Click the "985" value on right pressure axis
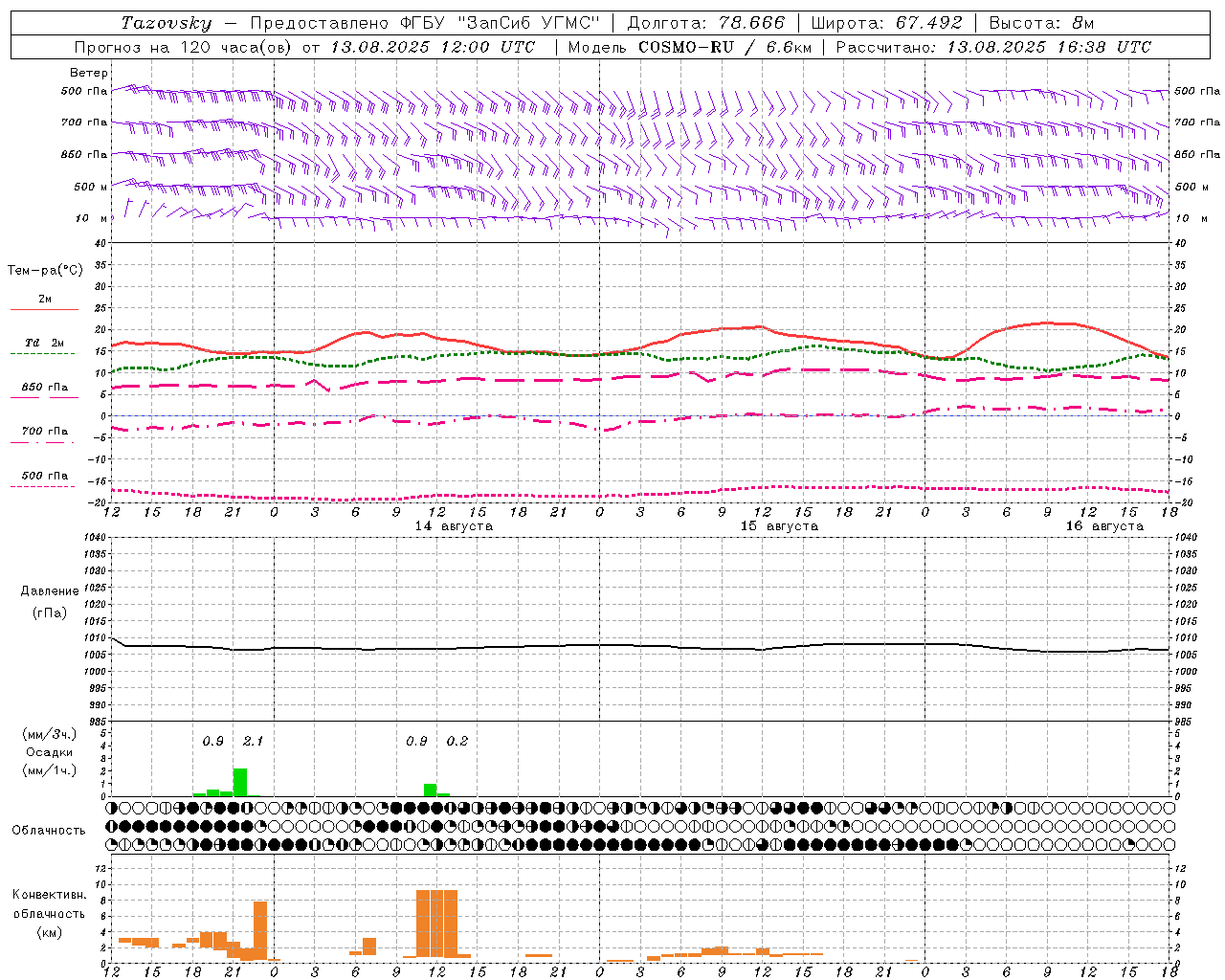The image size is (1225, 980). click(1184, 722)
